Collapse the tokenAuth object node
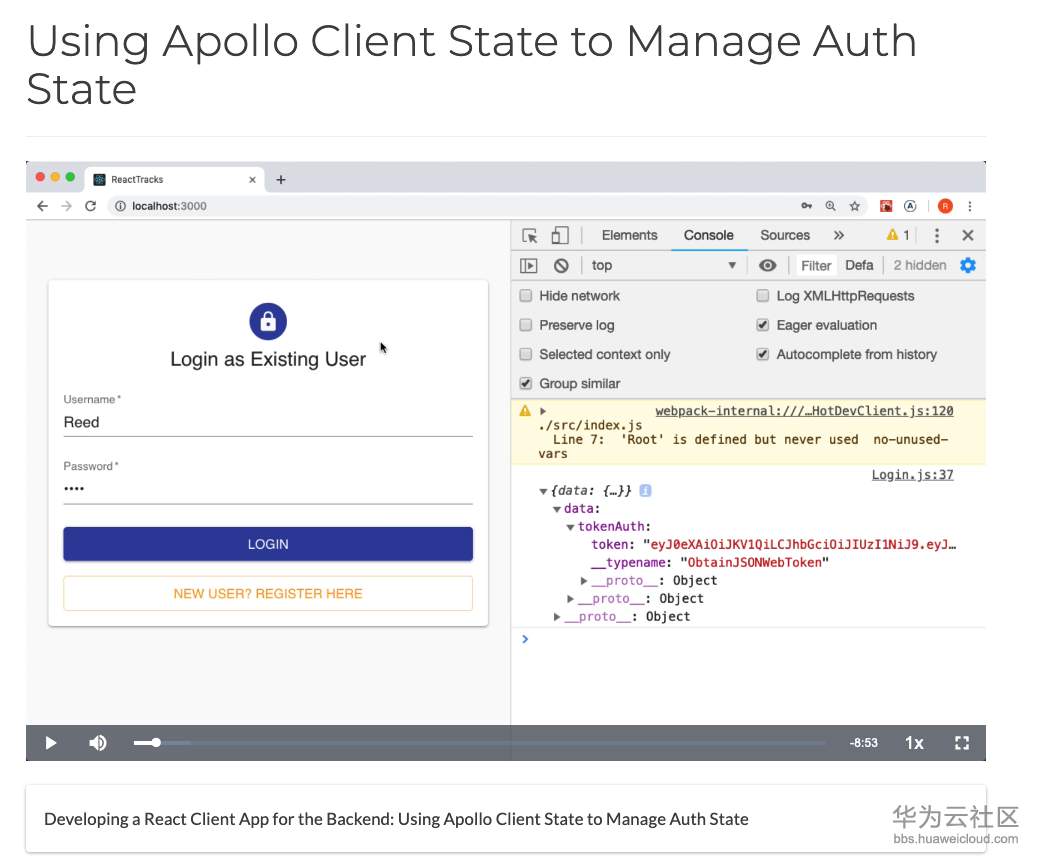Image resolution: width=1039 pixels, height=864 pixels. tap(570, 527)
